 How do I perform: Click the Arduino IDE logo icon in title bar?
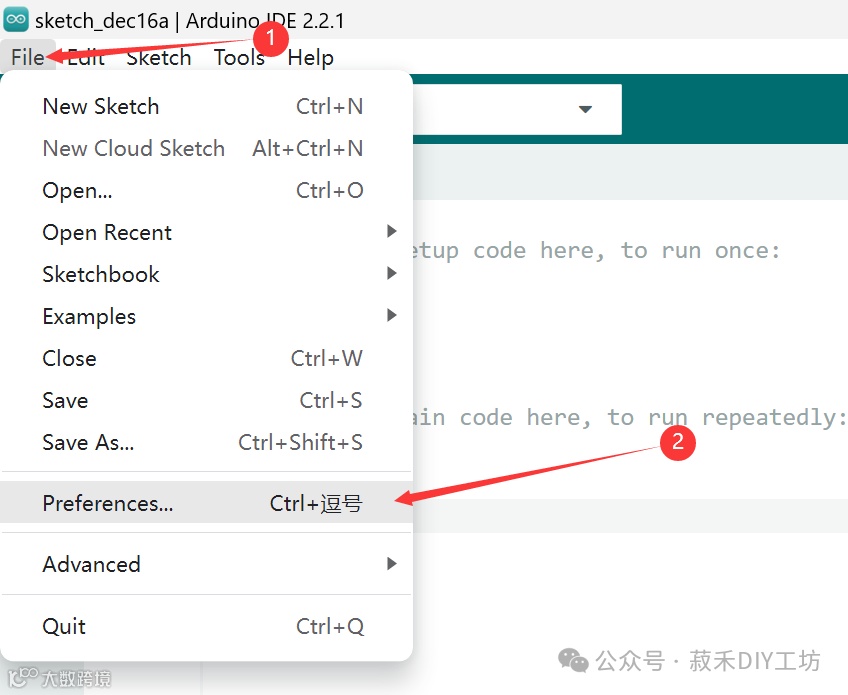16,19
